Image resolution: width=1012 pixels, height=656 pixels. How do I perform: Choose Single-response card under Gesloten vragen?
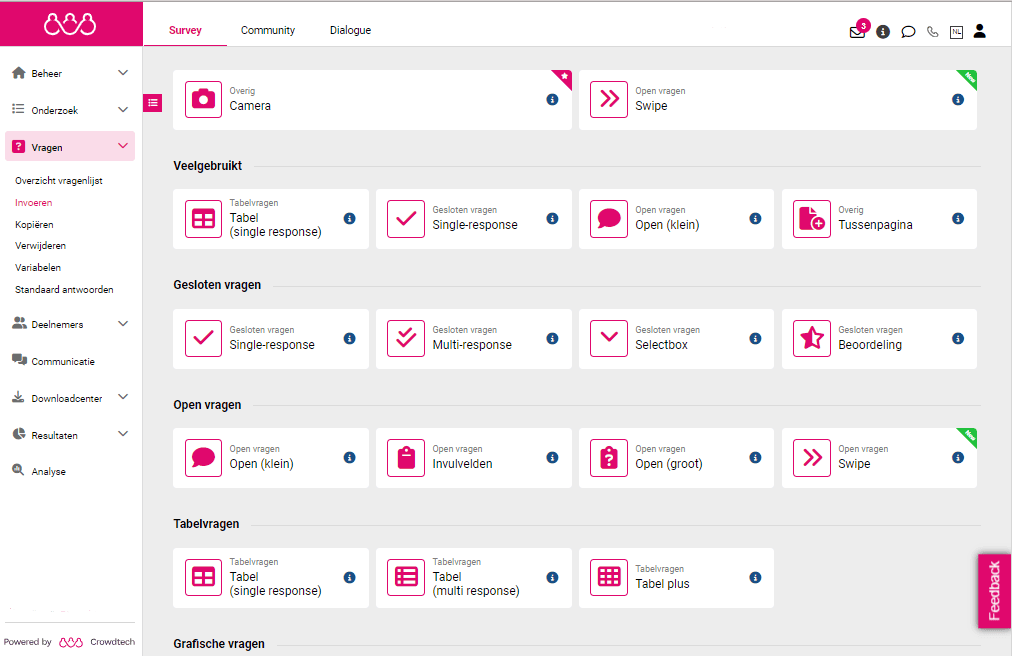pyautogui.click(x=271, y=338)
